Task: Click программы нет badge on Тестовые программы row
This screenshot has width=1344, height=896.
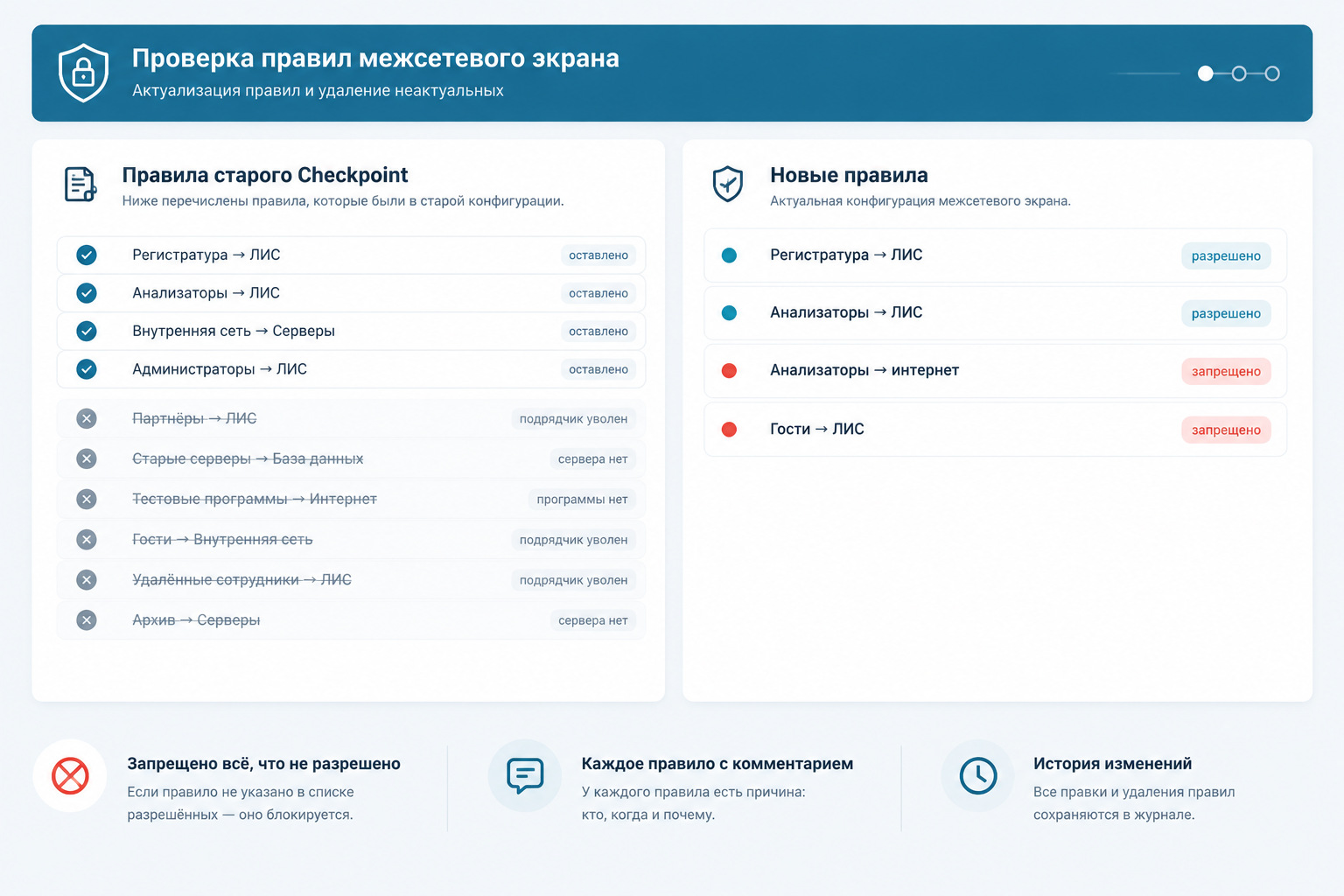Action: (x=582, y=500)
